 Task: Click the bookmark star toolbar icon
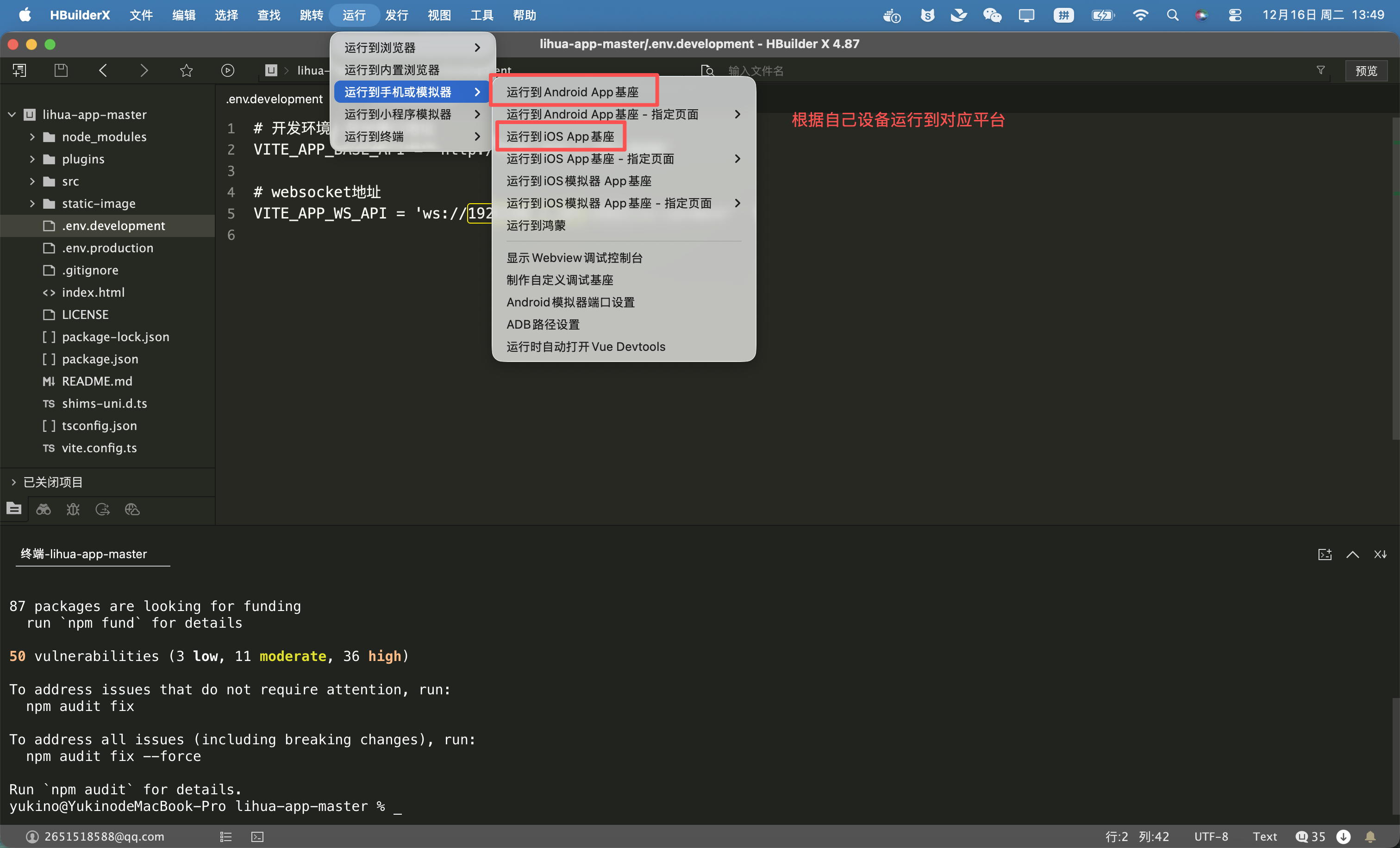pos(187,70)
